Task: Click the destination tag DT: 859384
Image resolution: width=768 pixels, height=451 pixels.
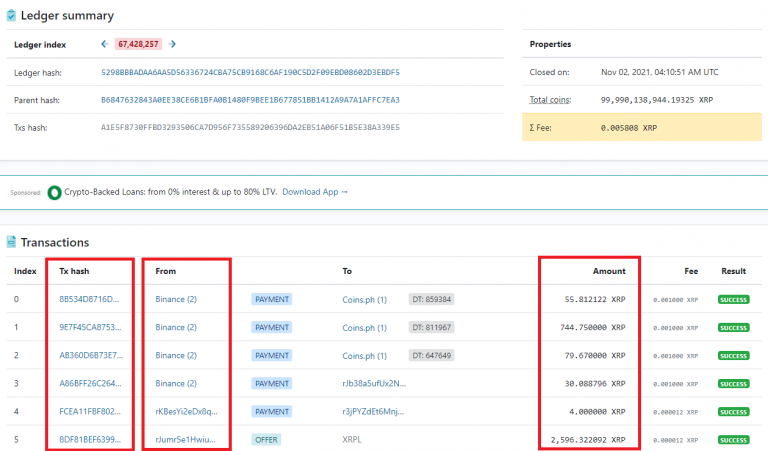Action: click(x=431, y=299)
